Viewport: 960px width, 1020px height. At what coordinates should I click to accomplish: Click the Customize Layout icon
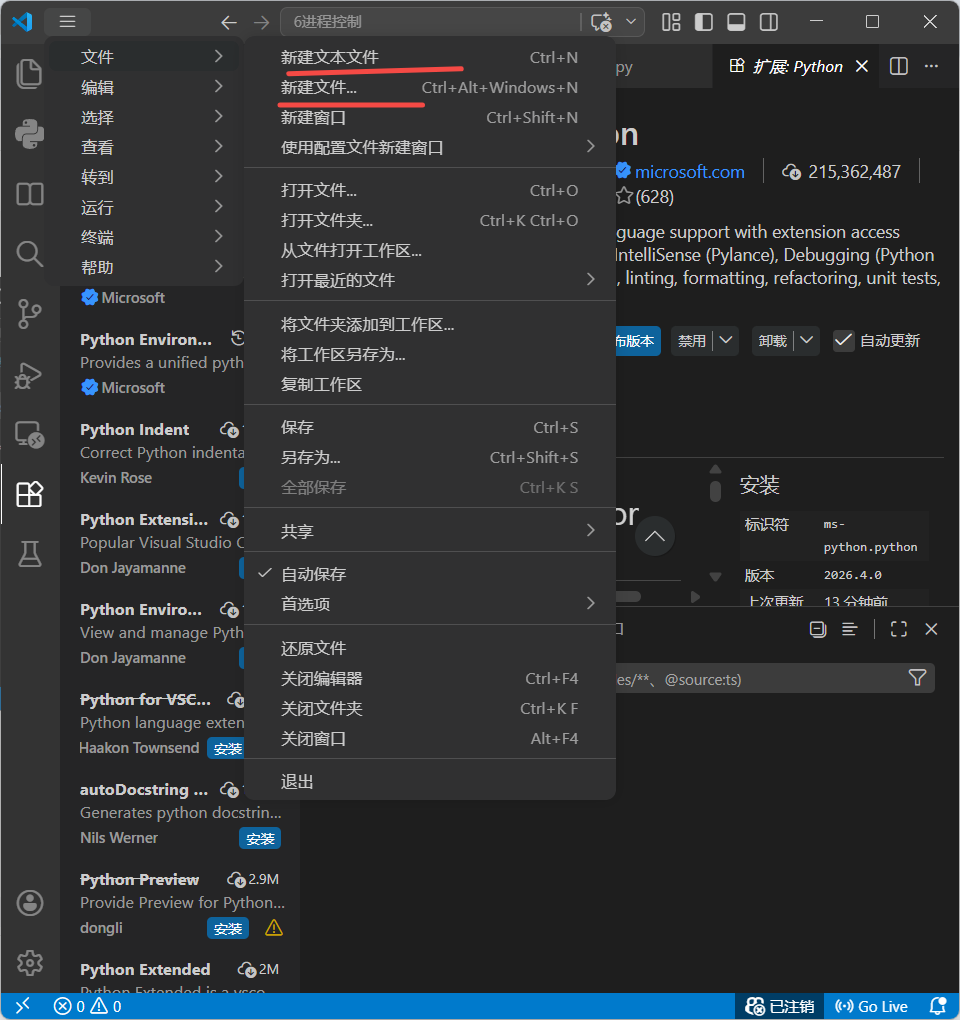click(671, 22)
